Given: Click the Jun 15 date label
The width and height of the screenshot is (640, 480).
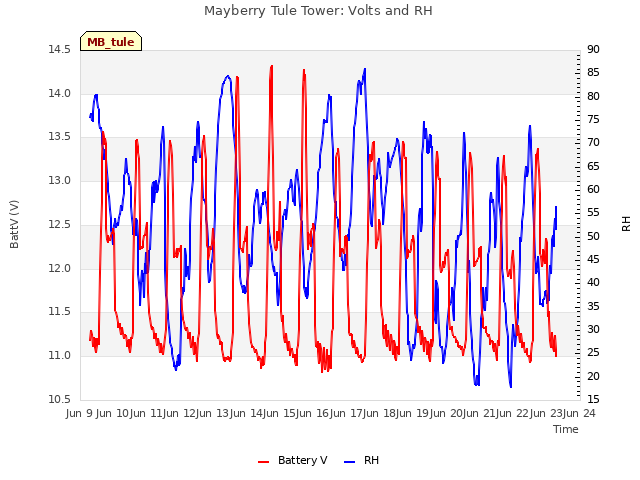Looking at the screenshot, I should (280, 413).
